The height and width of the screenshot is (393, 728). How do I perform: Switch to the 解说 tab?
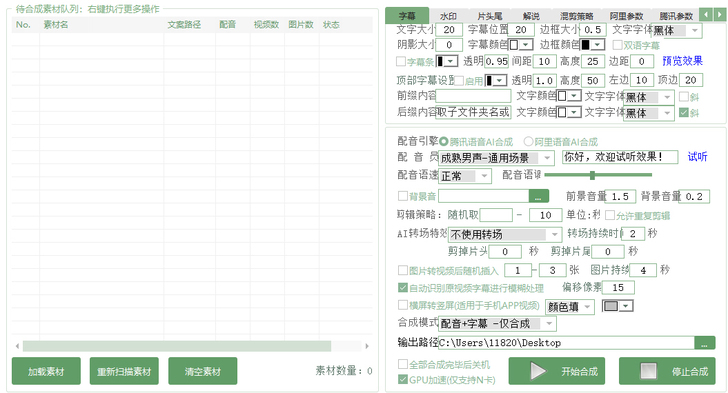[531, 16]
